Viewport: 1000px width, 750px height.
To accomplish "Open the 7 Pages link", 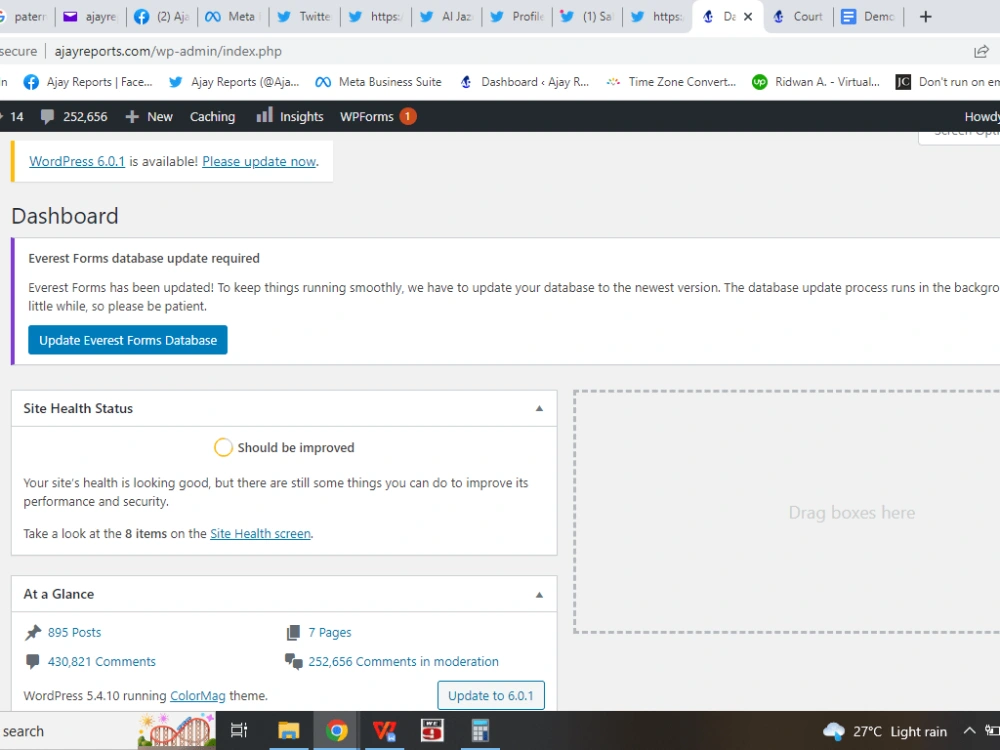I will [330, 632].
